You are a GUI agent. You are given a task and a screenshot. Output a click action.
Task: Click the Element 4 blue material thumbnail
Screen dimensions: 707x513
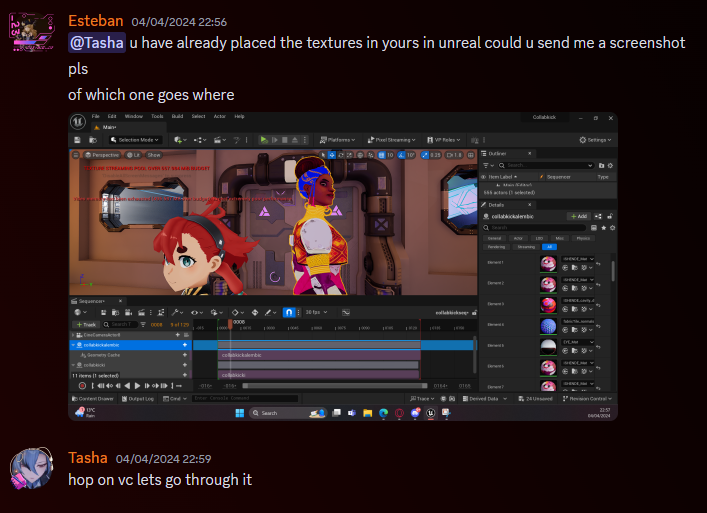click(548, 326)
